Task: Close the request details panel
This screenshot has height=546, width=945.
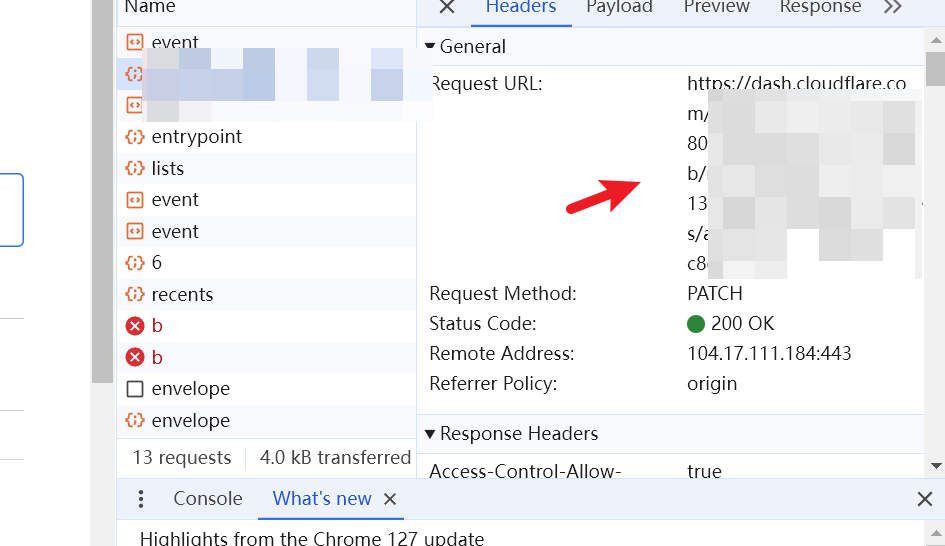Action: (447, 7)
